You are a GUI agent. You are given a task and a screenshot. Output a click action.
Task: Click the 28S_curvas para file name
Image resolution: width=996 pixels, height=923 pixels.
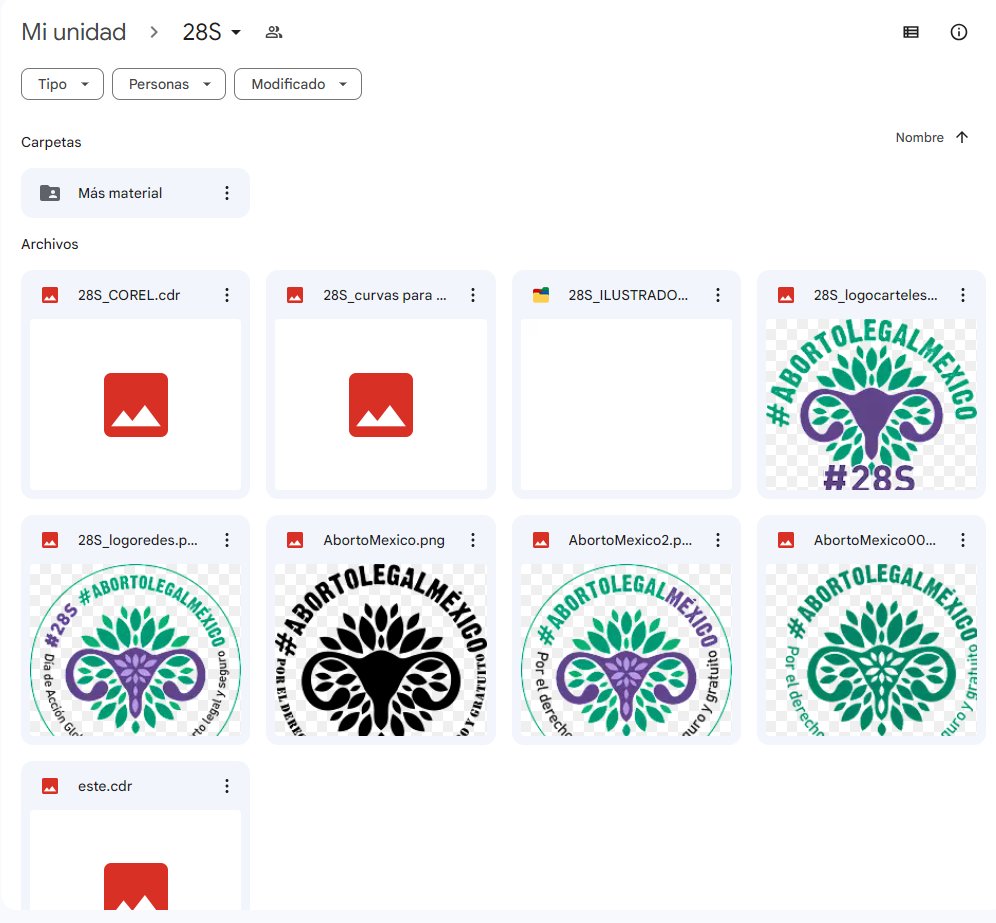385,295
